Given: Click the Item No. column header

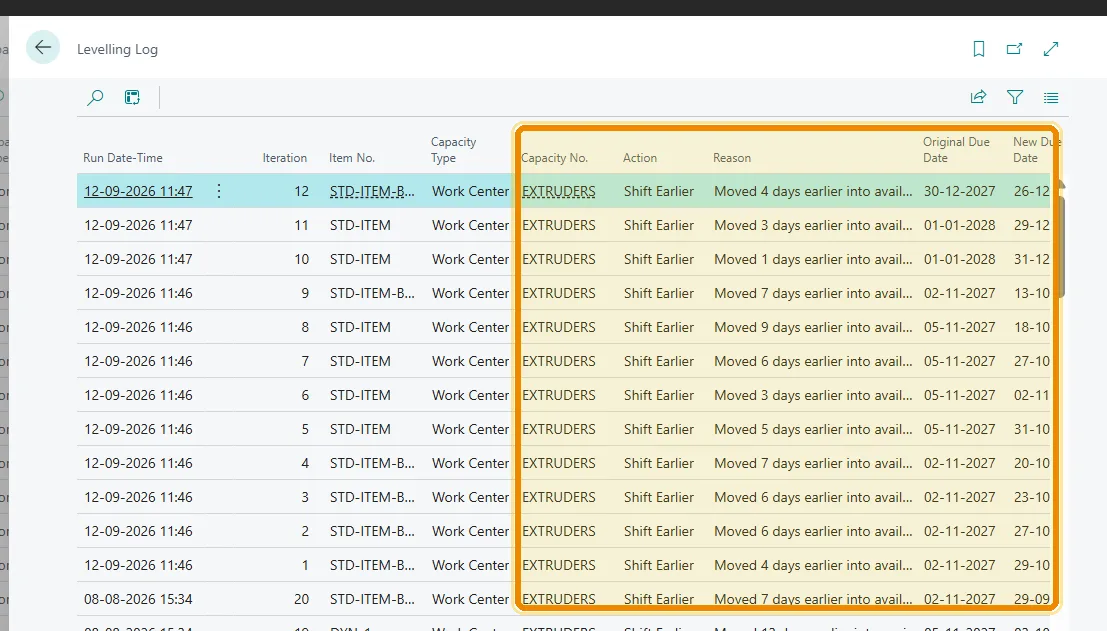Looking at the screenshot, I should click(352, 158).
